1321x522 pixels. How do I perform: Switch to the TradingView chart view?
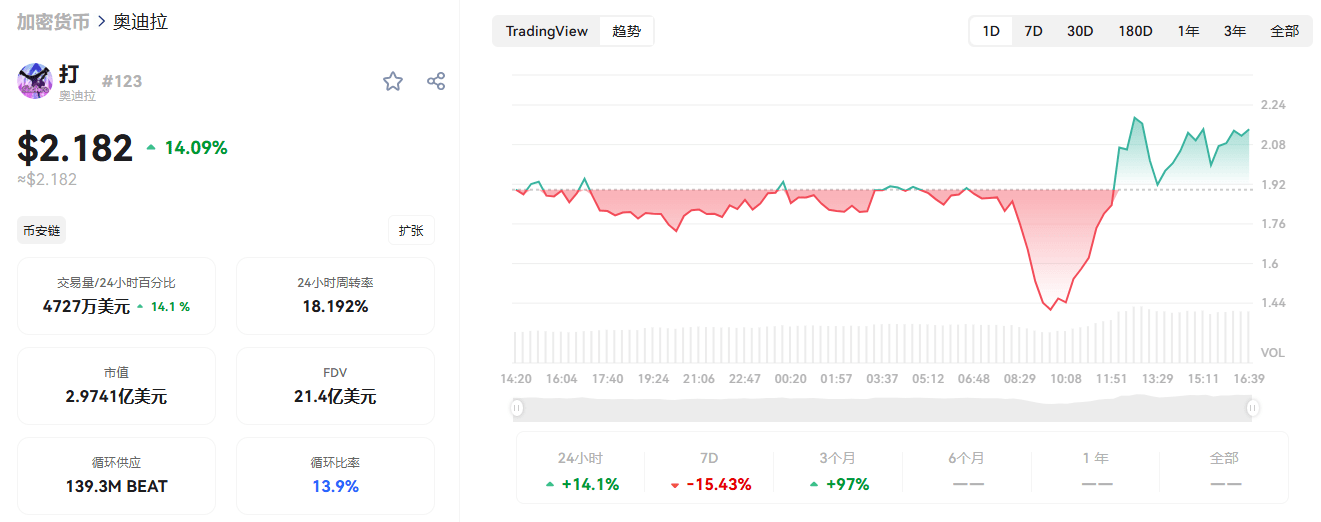(x=546, y=31)
